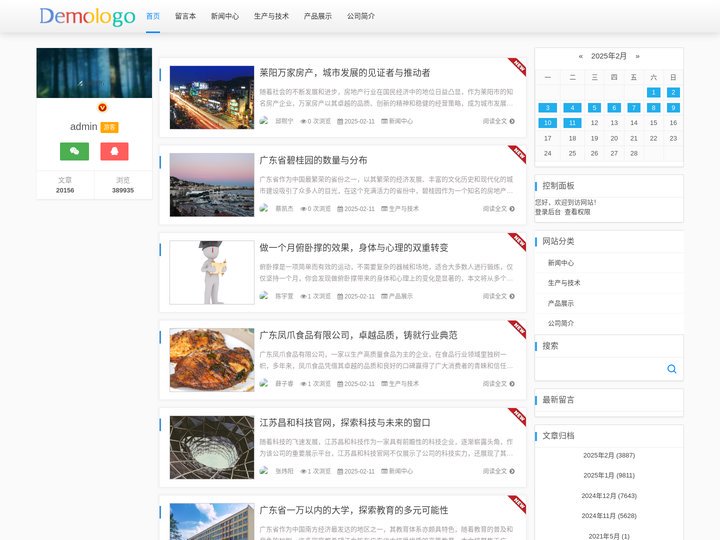
Task: Click the search magnifier icon
Action: point(671,369)
